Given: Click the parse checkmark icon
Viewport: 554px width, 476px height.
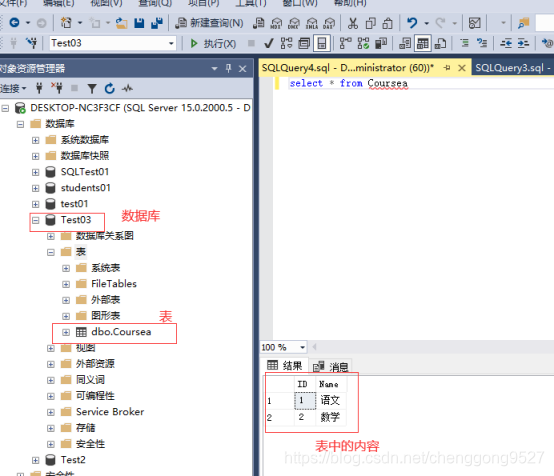Looking at the screenshot, I should [269, 43].
